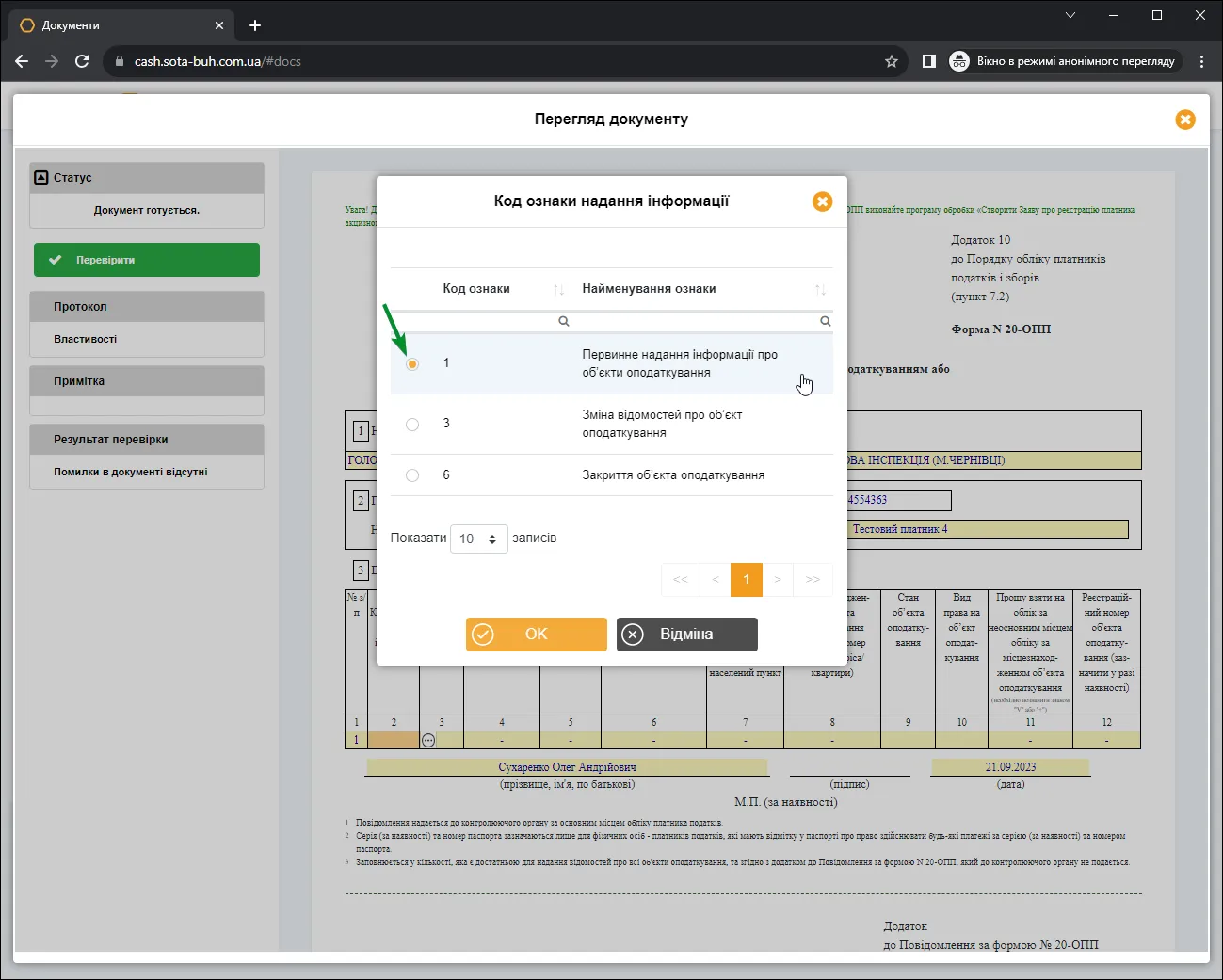Open the records-per-page dropdown showing 10
1223x980 pixels.
[x=479, y=538]
